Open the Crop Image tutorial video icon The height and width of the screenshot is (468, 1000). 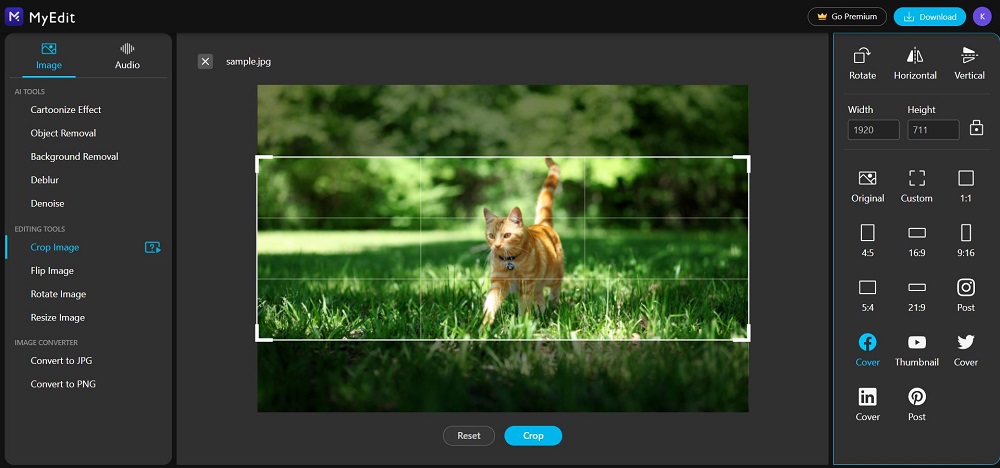click(152, 247)
